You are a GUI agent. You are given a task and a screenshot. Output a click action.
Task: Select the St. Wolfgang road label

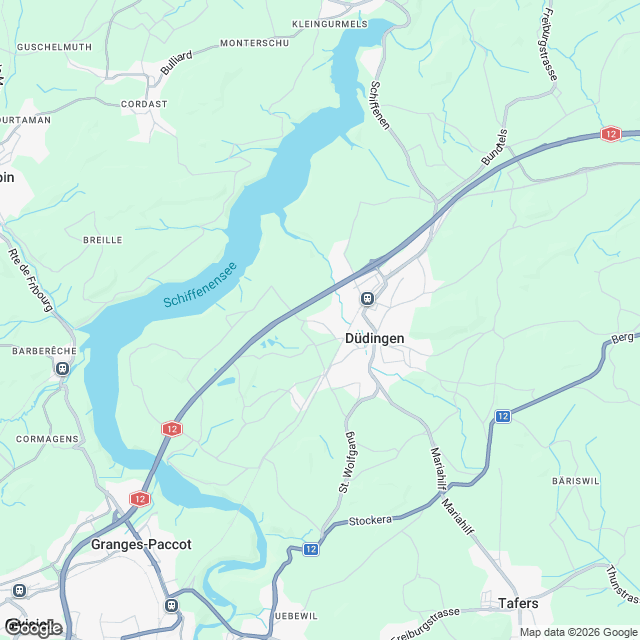(x=347, y=462)
